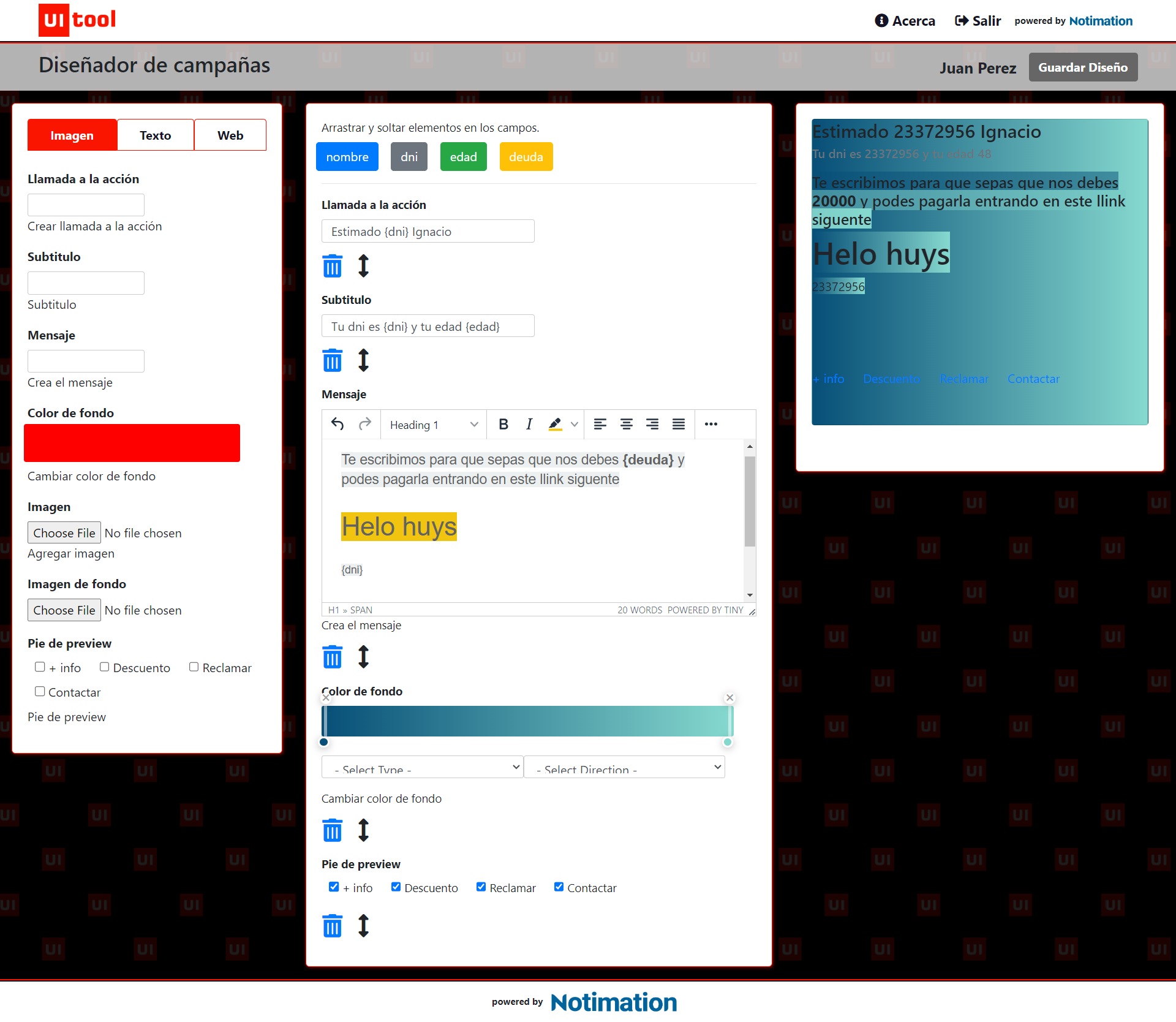The height and width of the screenshot is (1022, 1176).
Task: Click the red Color de fondo swatch
Action: pyautogui.click(x=132, y=442)
